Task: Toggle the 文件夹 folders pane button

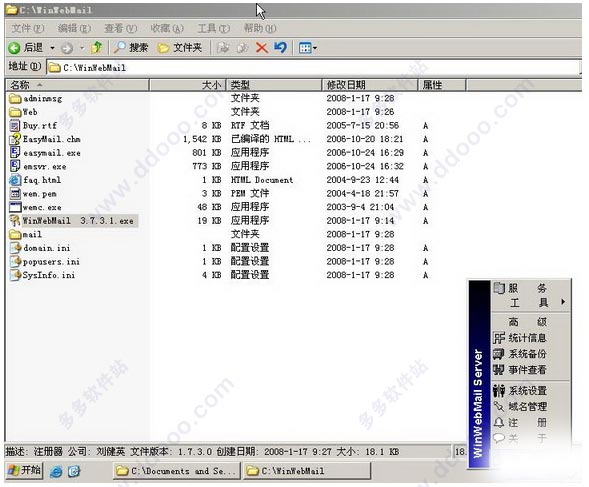Action: coord(180,48)
